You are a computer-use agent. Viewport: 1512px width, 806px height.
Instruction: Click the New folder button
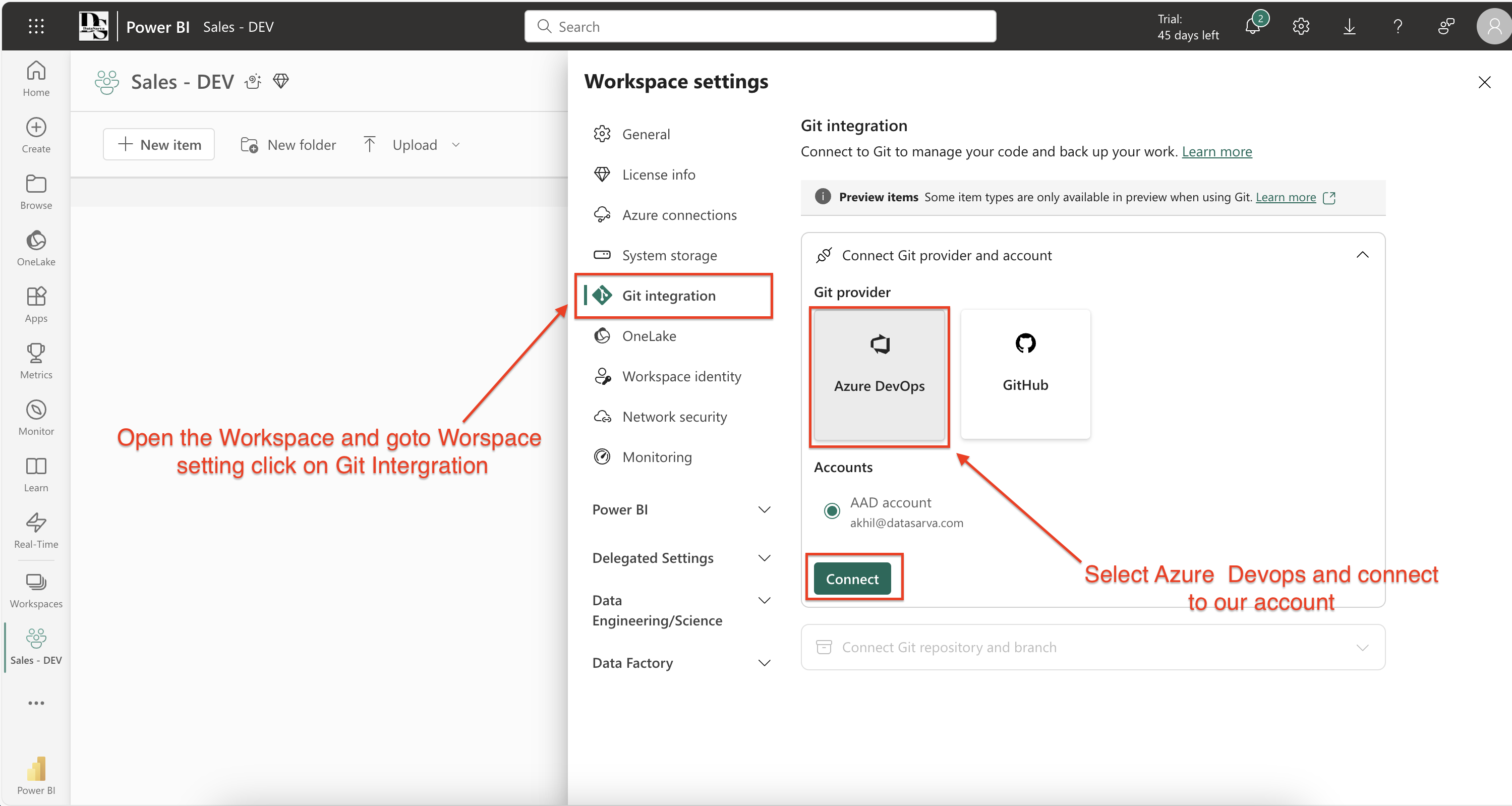pyautogui.click(x=288, y=144)
